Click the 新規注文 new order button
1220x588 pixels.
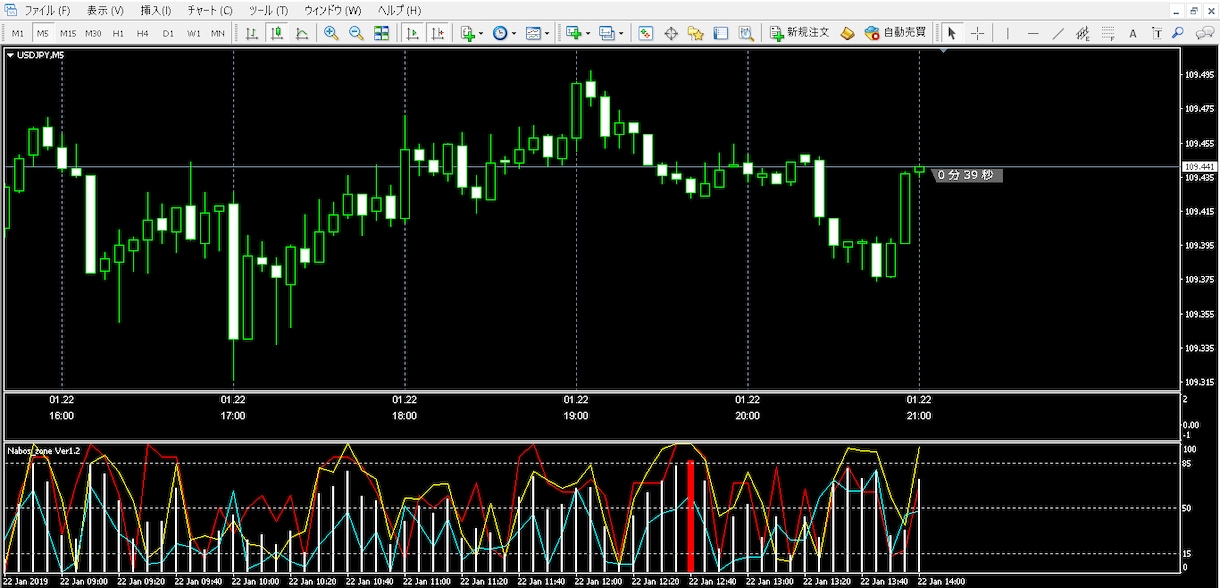tap(799, 33)
